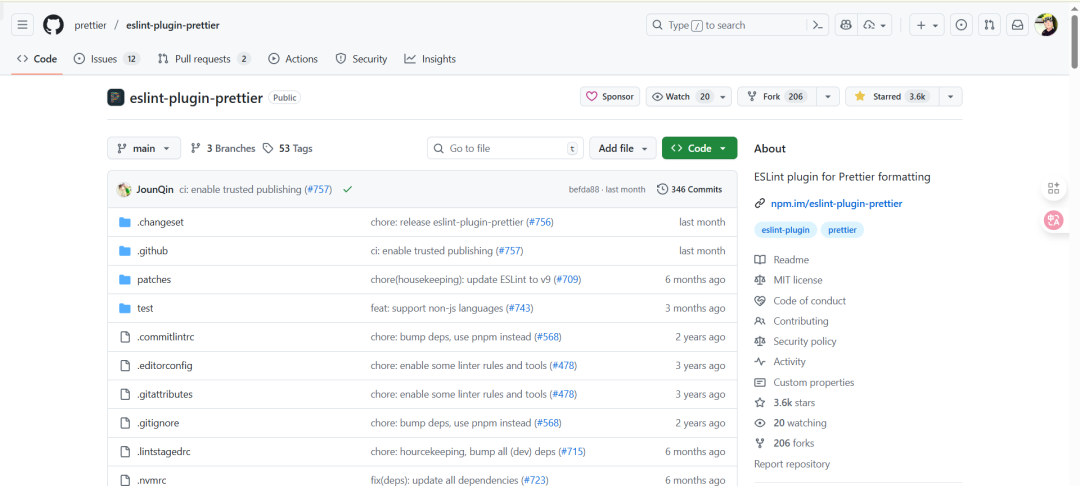This screenshot has width=1080, height=486.
Task: Fork the repository with Fork button
Action: (777, 97)
